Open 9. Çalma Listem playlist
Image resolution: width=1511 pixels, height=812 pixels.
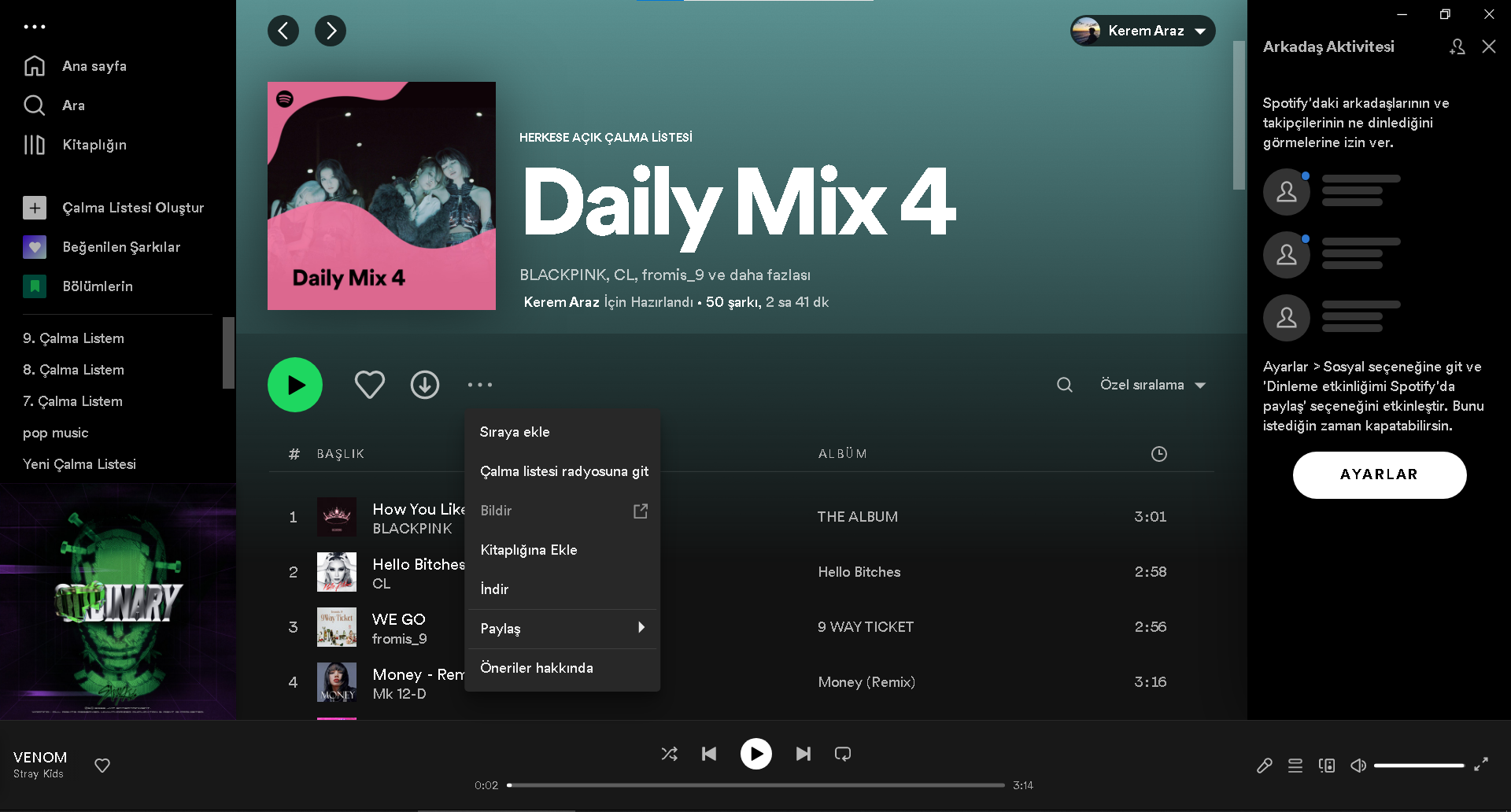tap(73, 338)
